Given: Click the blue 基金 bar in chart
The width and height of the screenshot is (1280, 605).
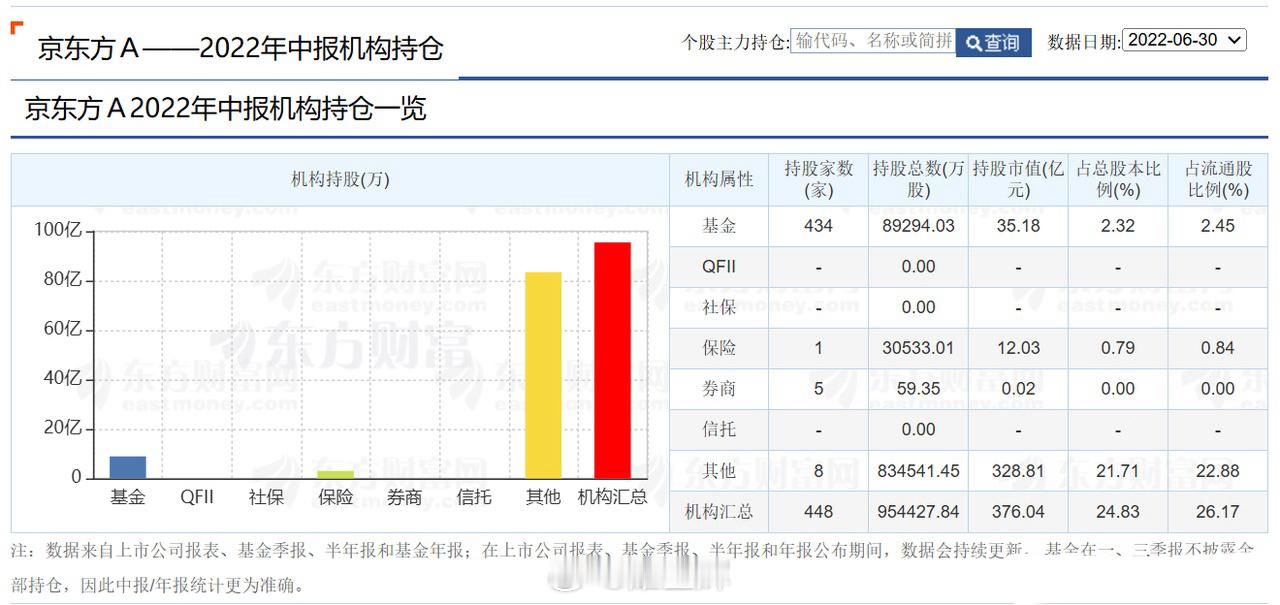Looking at the screenshot, I should 128,467.
